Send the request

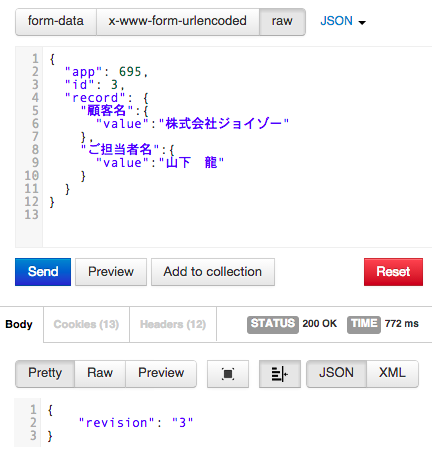point(43,272)
